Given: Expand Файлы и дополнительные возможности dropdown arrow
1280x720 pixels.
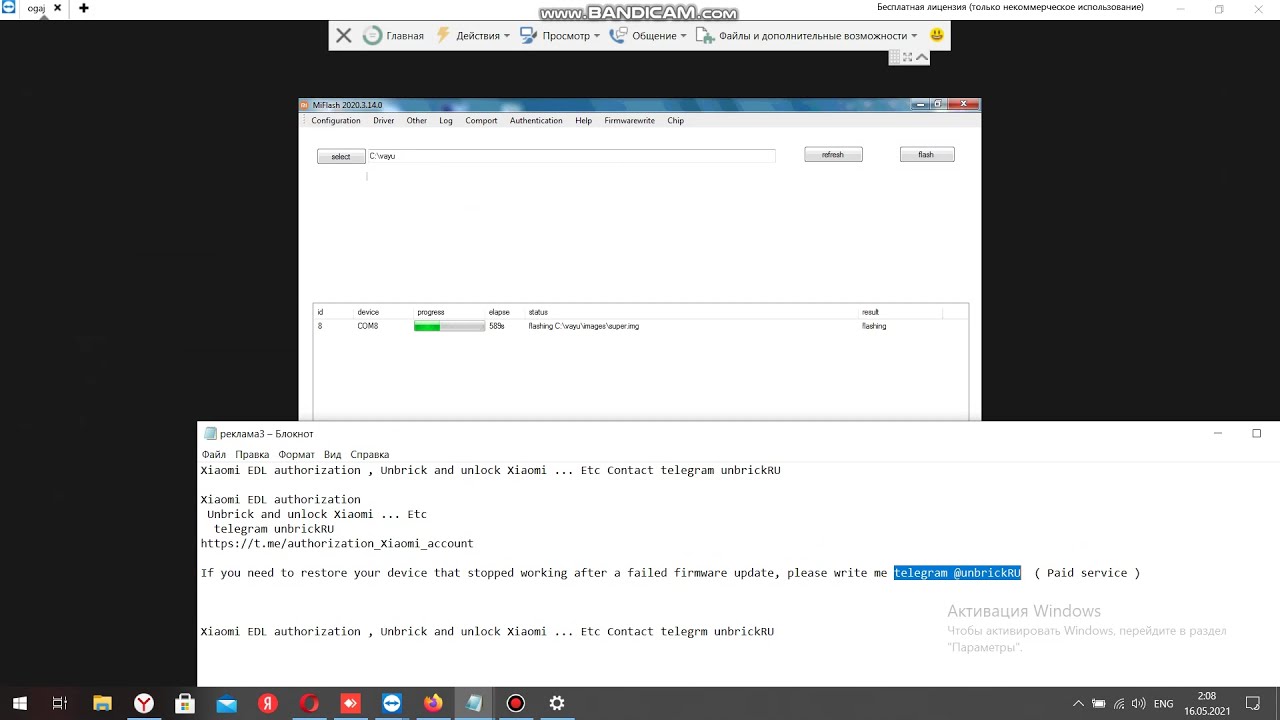Looking at the screenshot, I should (914, 36).
